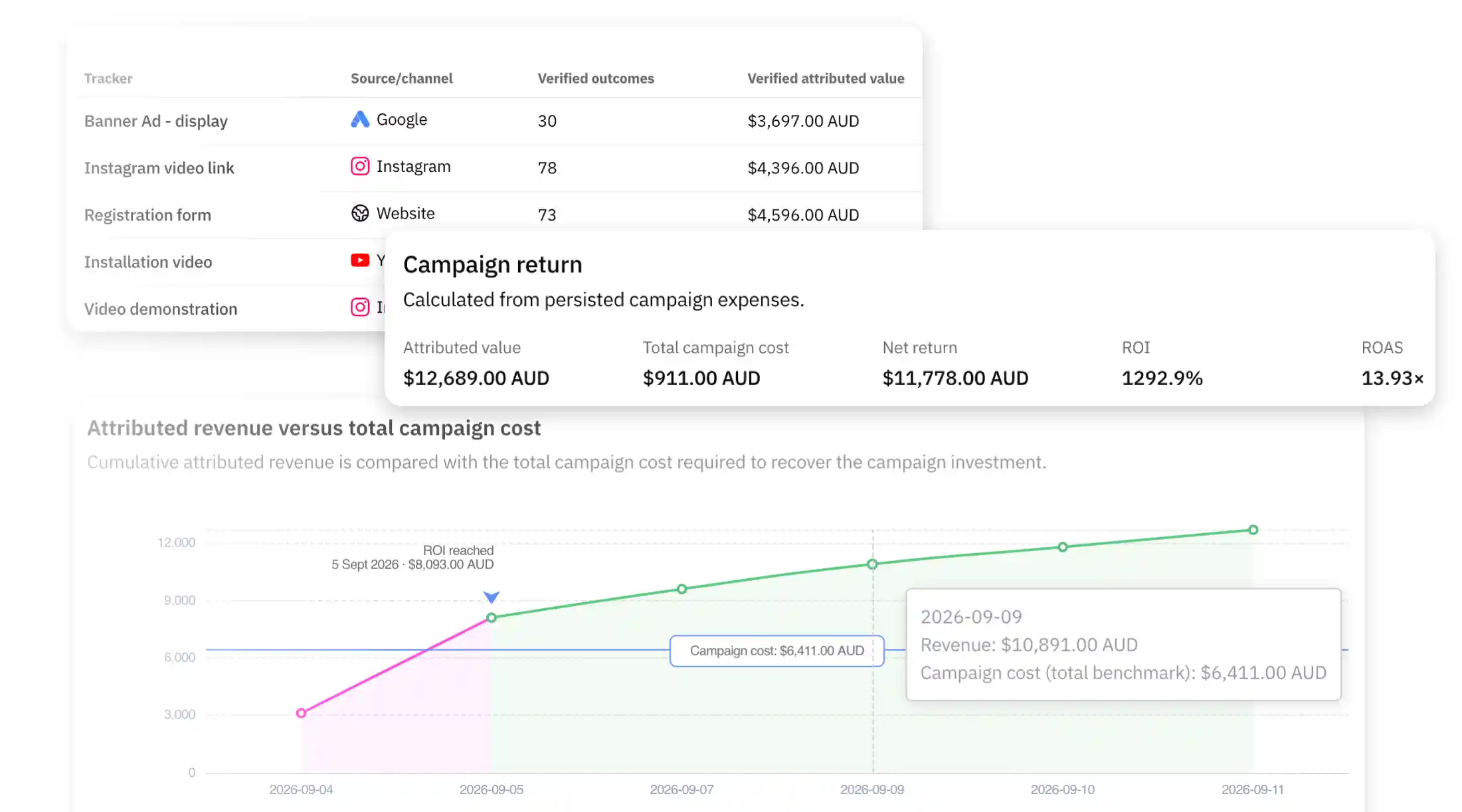This screenshot has width=1462, height=812.
Task: Click the Verified attributed value column header
Action: pyautogui.click(x=826, y=78)
